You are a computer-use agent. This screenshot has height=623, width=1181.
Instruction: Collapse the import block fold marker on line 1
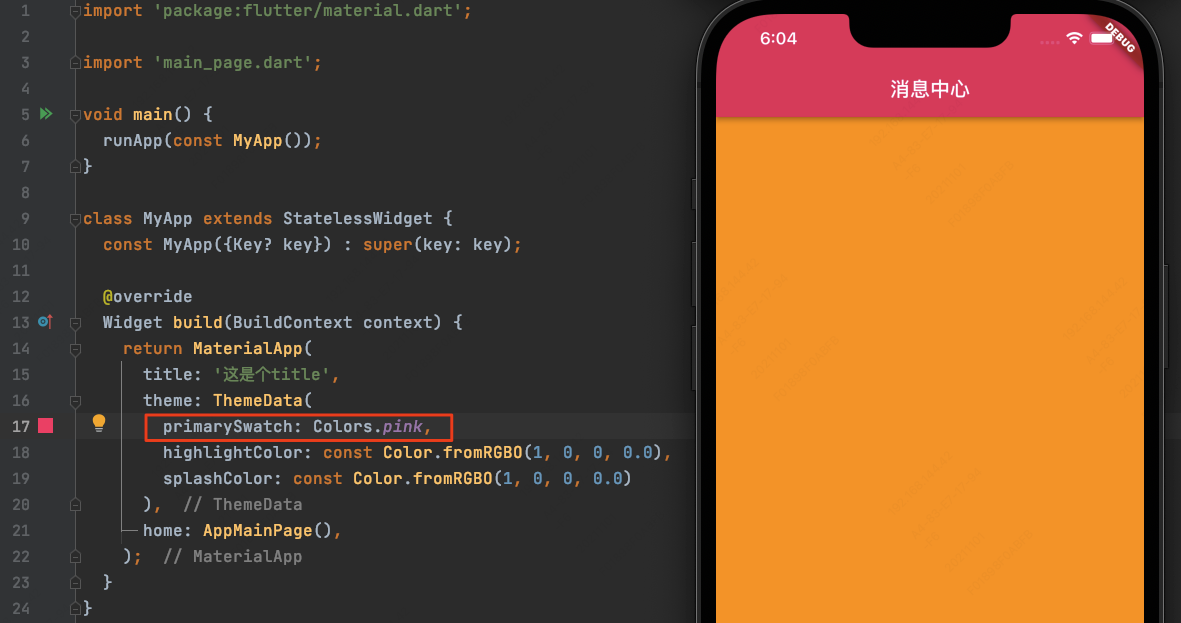pos(75,11)
